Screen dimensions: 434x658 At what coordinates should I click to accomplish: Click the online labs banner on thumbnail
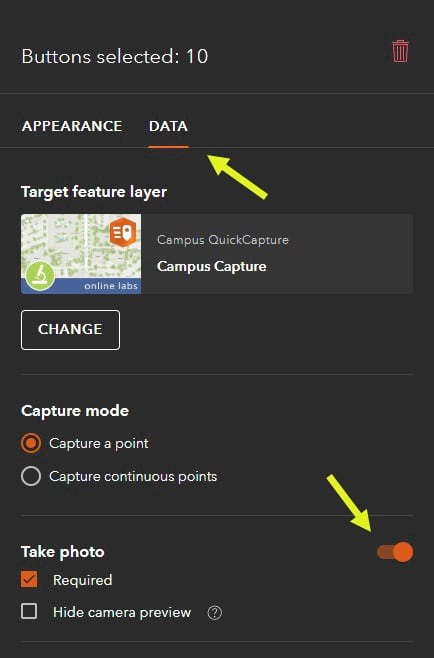click(81, 286)
